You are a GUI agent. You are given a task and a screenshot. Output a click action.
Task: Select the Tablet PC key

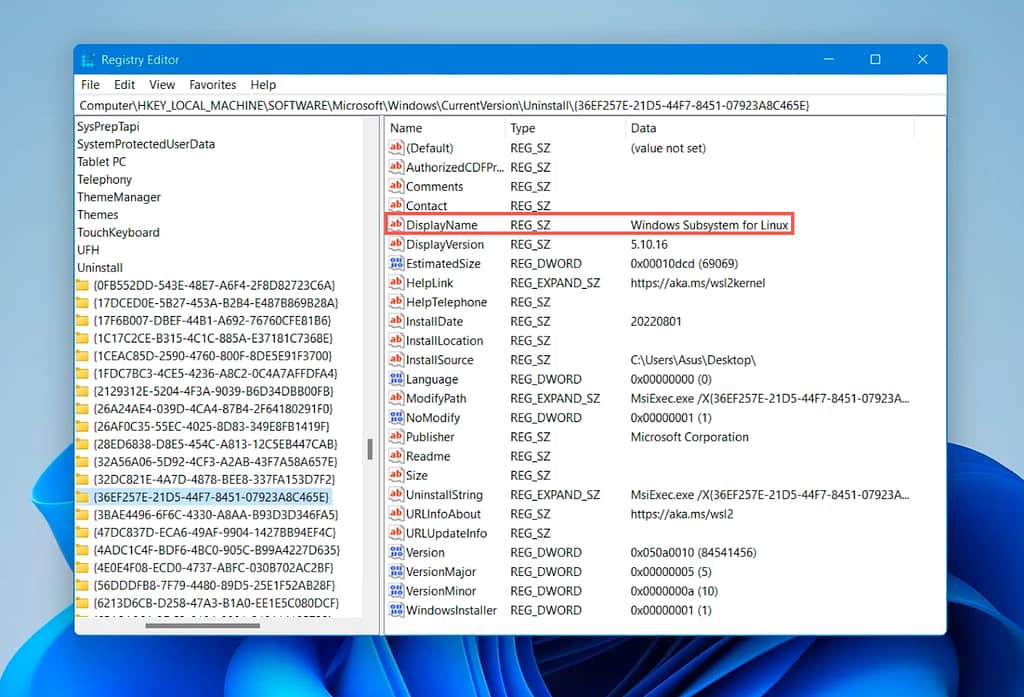pyautogui.click(x=102, y=162)
